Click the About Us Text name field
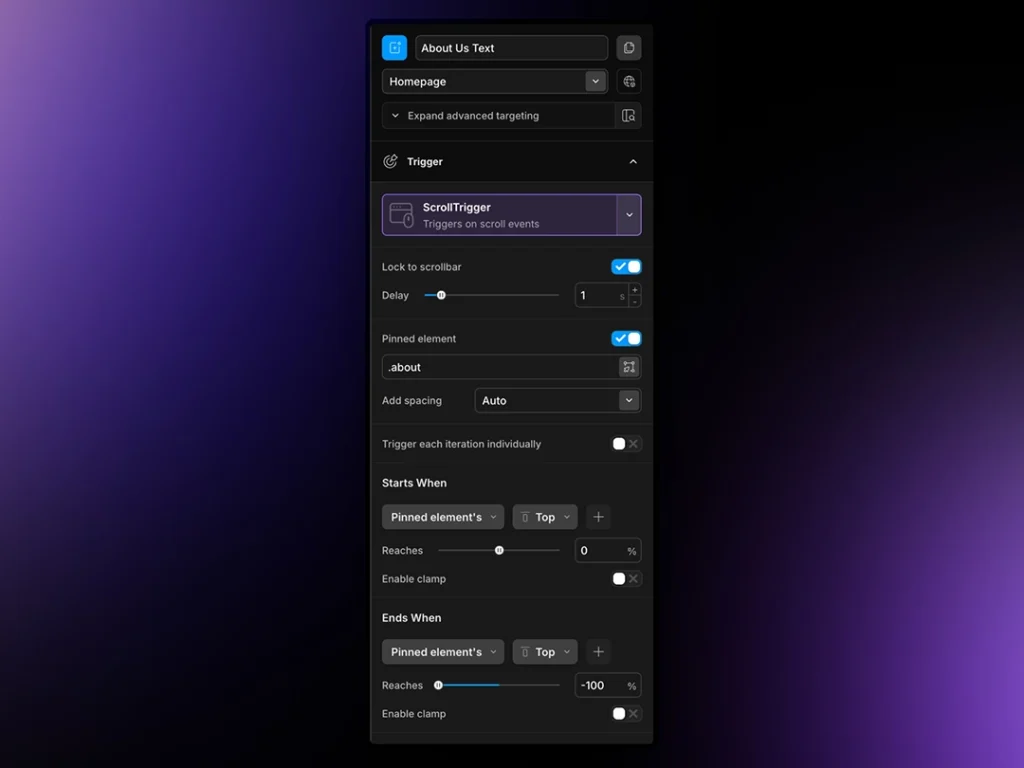 tap(511, 48)
